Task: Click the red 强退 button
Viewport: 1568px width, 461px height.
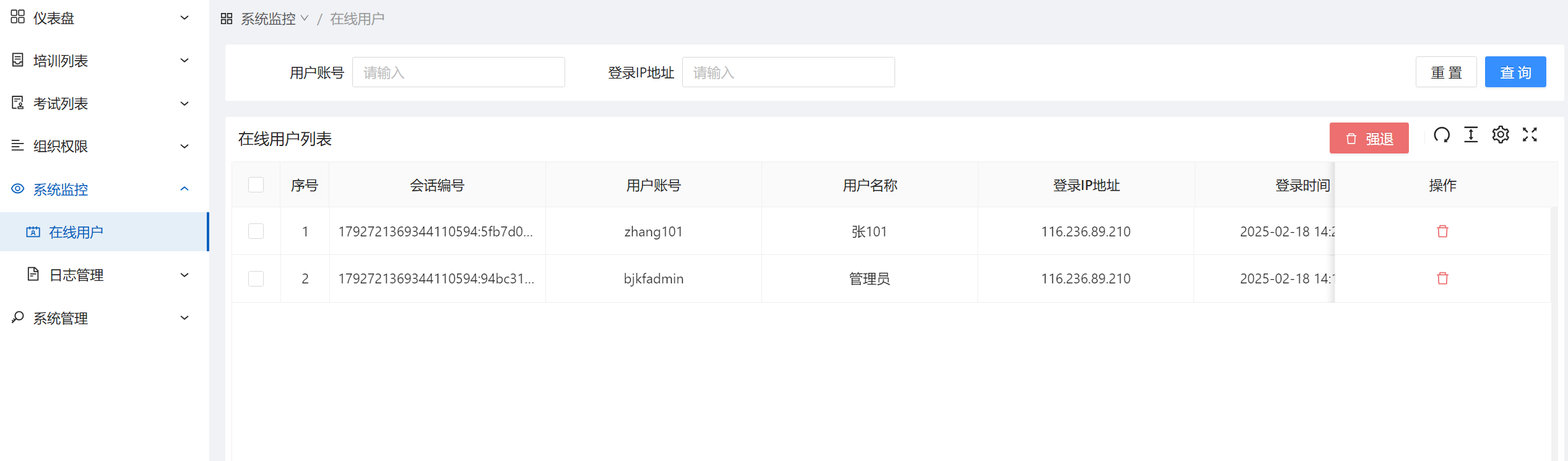Action: (1369, 139)
